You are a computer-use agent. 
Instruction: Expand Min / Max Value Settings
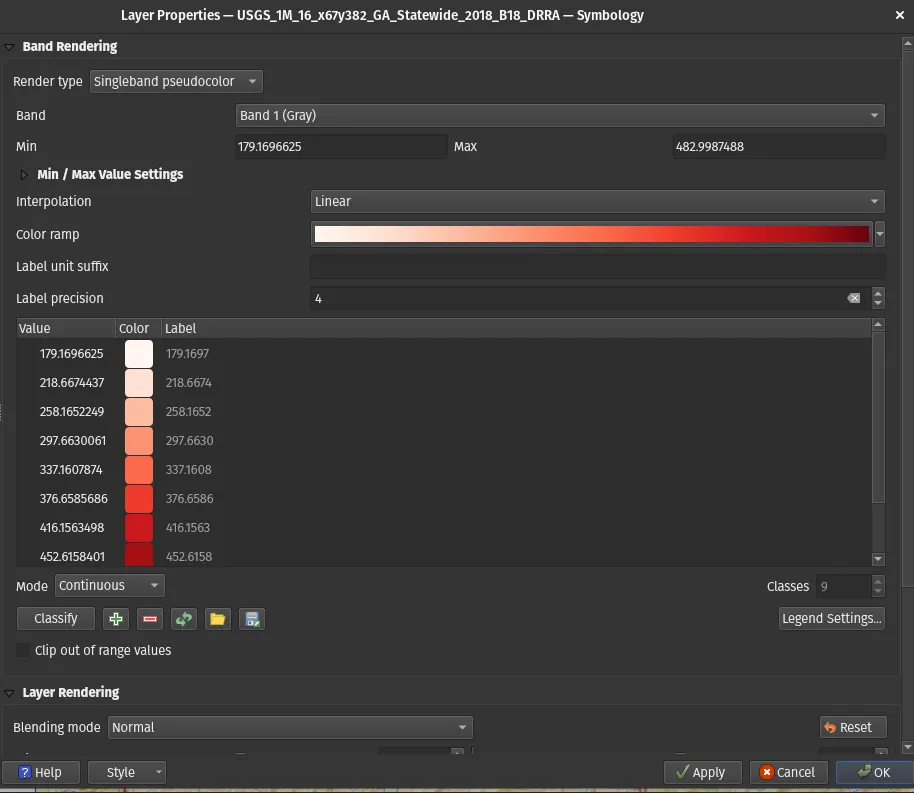pos(24,174)
